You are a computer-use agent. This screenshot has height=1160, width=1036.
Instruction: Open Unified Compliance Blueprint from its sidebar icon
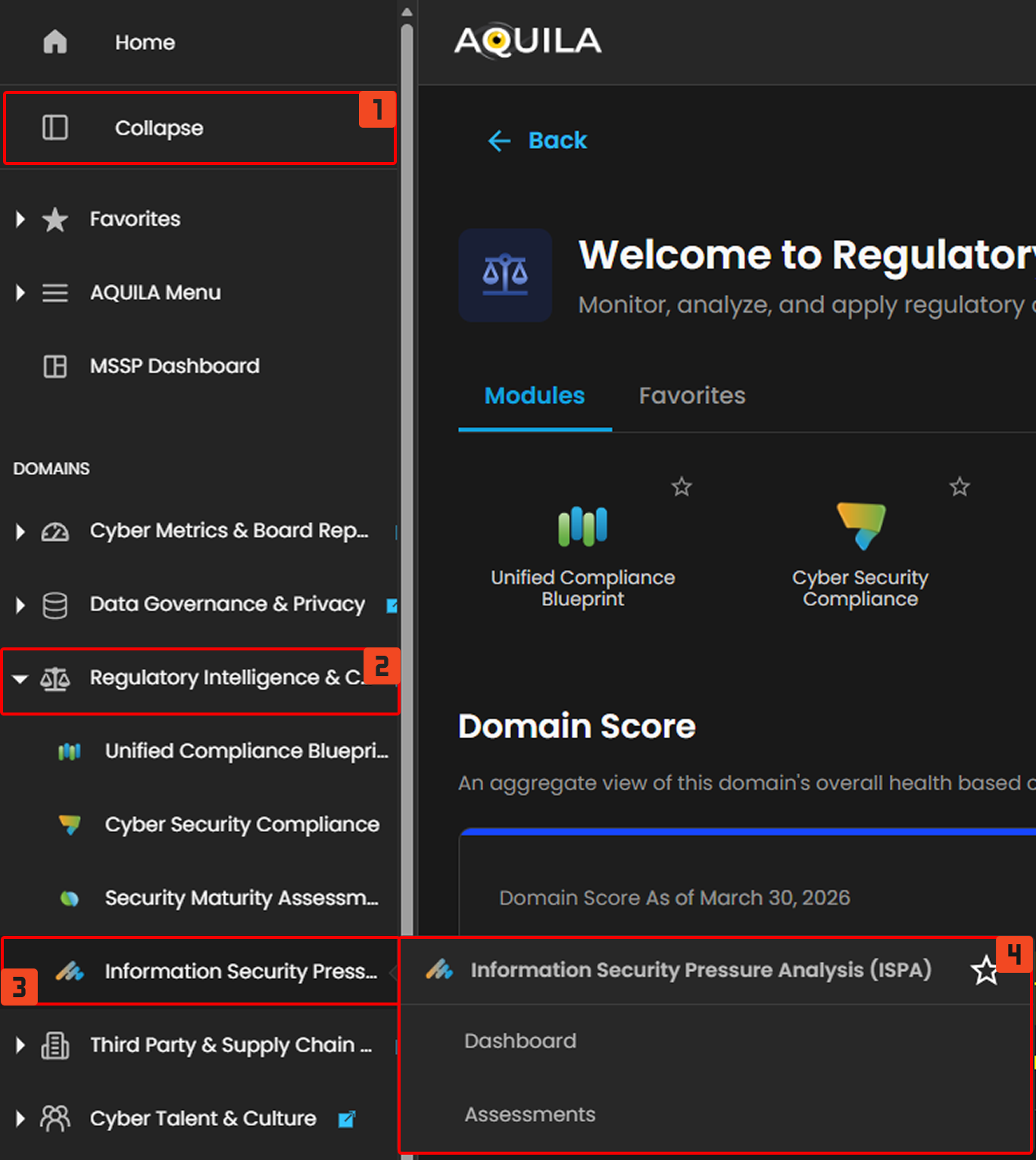click(x=70, y=752)
